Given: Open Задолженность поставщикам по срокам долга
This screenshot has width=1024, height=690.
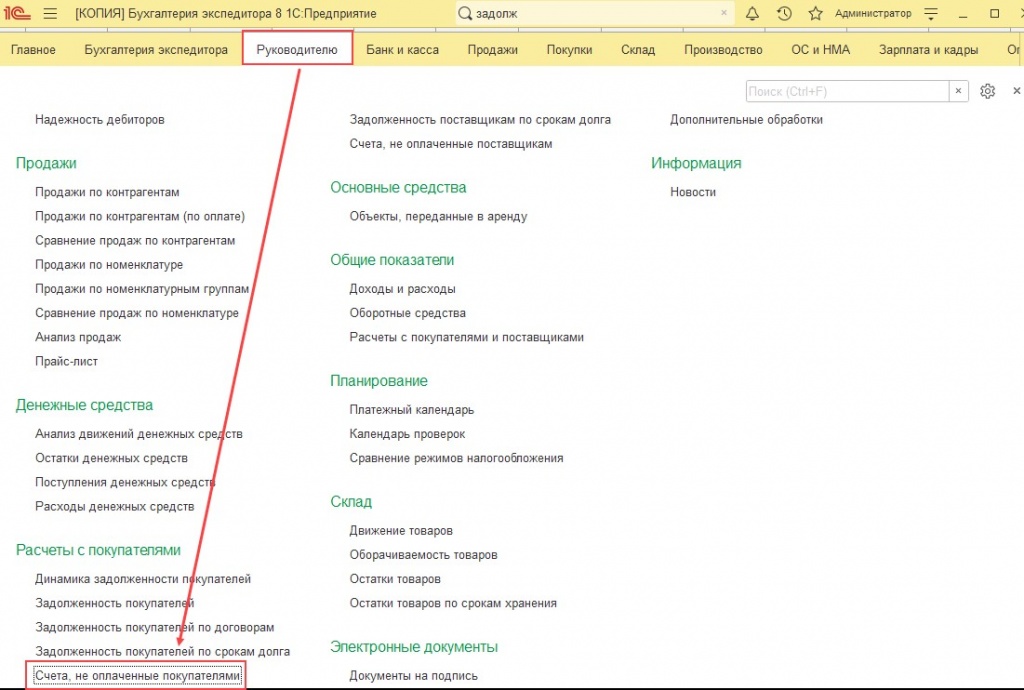Looking at the screenshot, I should tap(480, 119).
